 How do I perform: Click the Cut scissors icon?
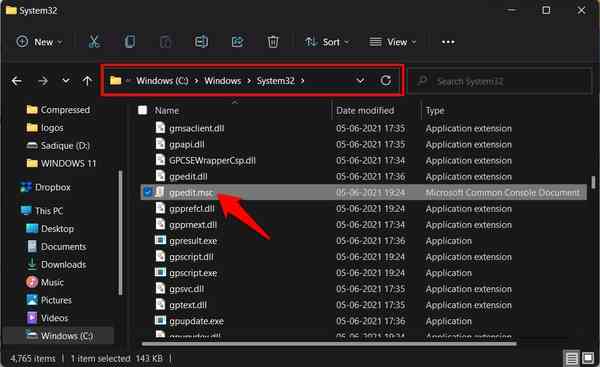click(94, 41)
